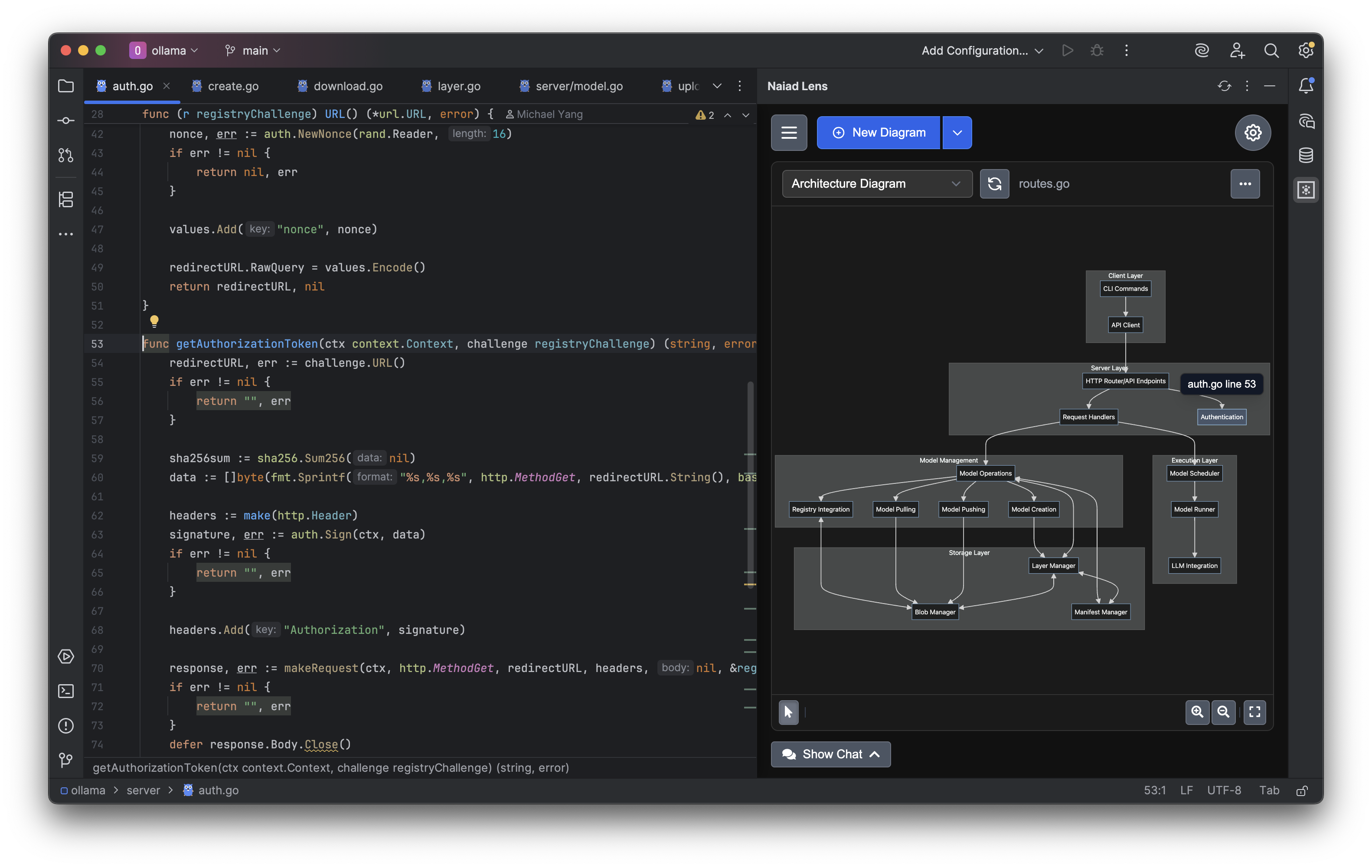Viewport: 1372px width, 868px height.
Task: Open AI chat icon in right sidebar
Action: tap(1306, 121)
